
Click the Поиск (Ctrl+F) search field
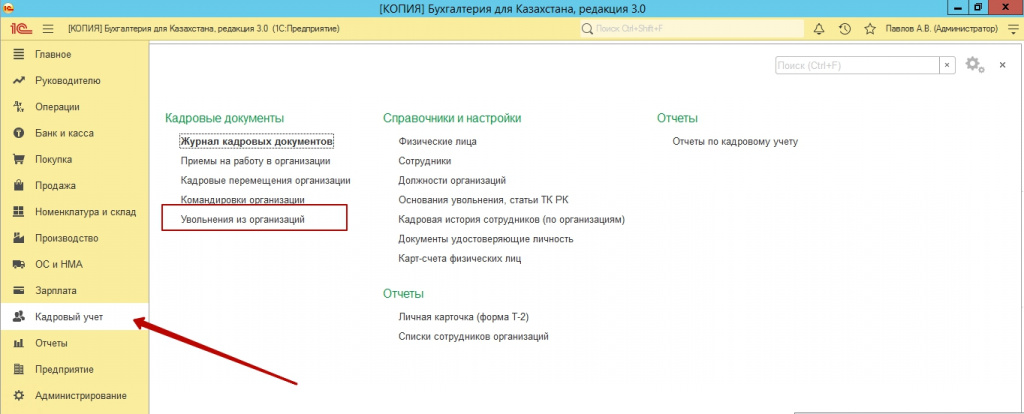point(857,65)
